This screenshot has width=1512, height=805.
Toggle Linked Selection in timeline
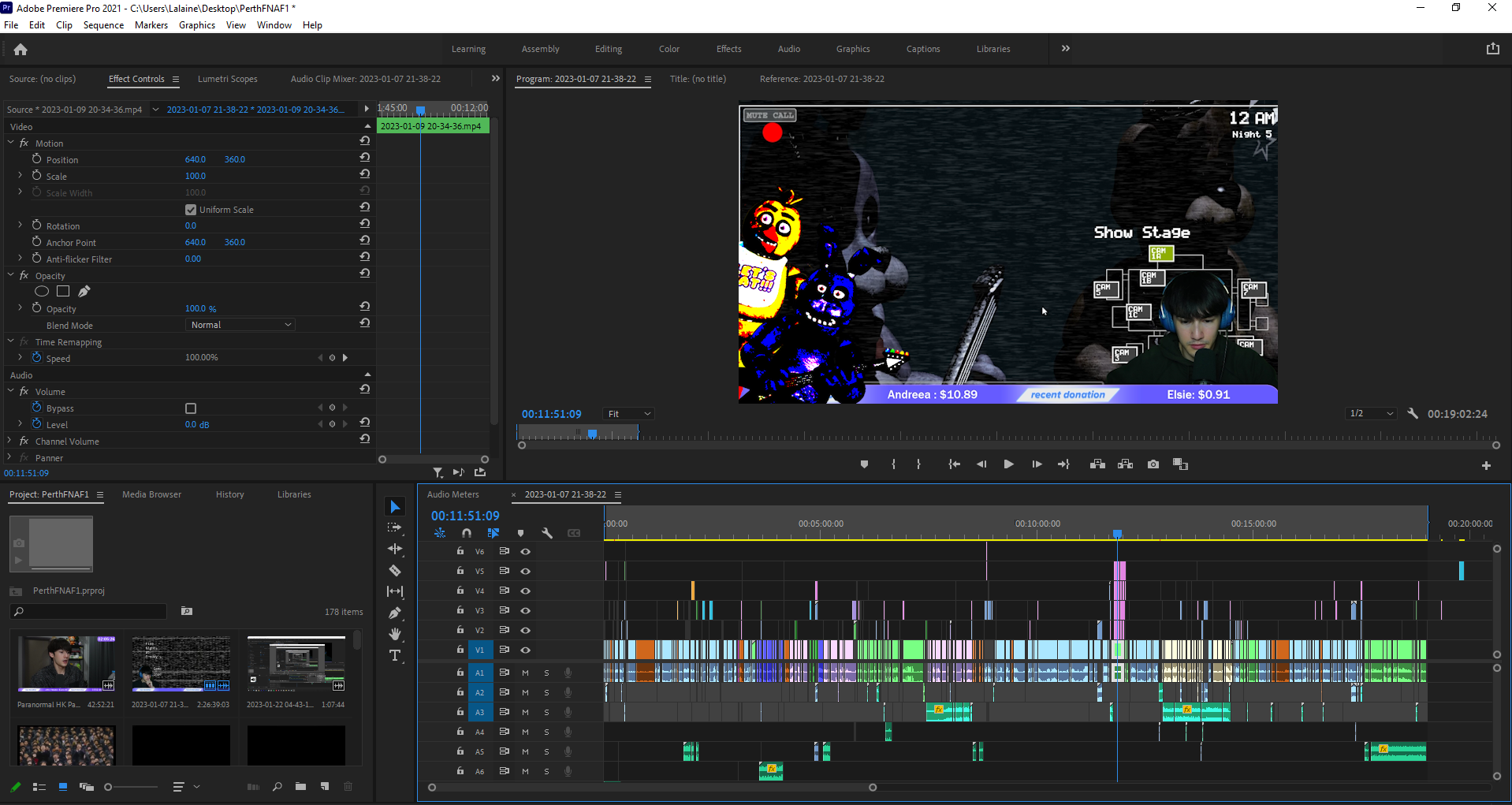coord(493,534)
